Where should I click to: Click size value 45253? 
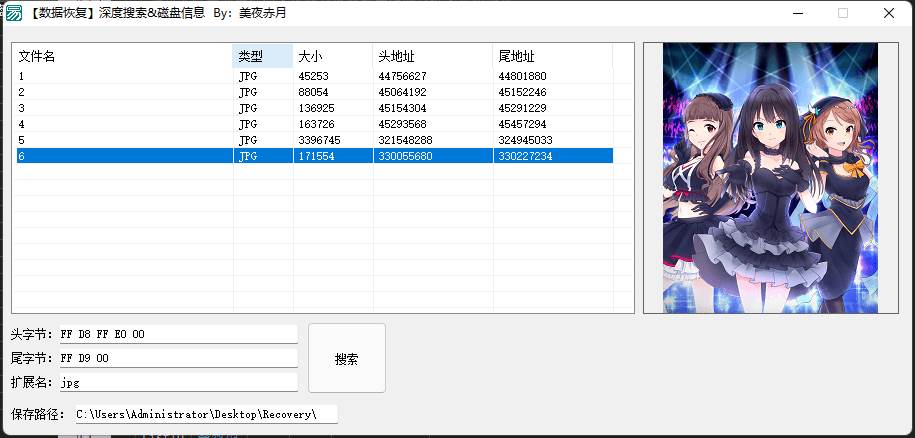(x=313, y=76)
